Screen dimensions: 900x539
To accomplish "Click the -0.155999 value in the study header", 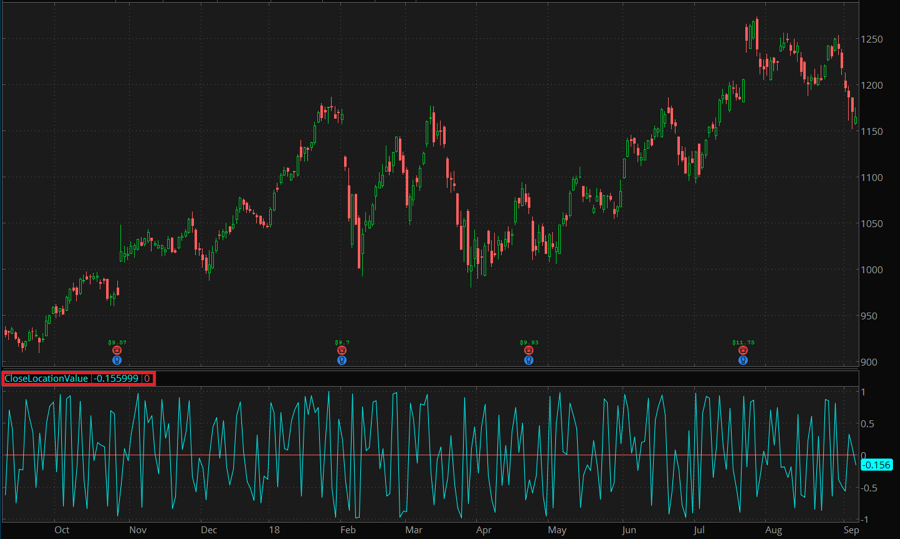I will pyautogui.click(x=116, y=378).
